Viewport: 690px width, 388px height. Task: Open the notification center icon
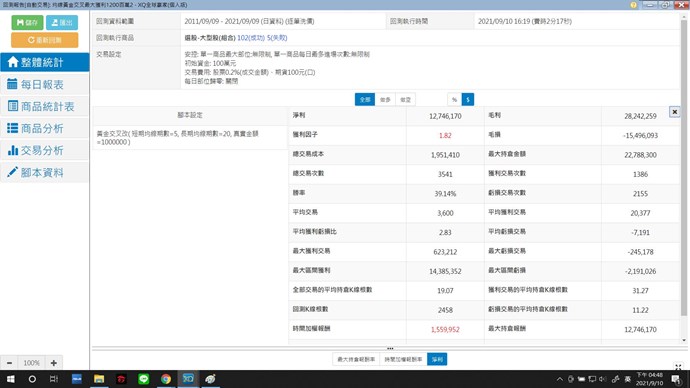(676, 379)
